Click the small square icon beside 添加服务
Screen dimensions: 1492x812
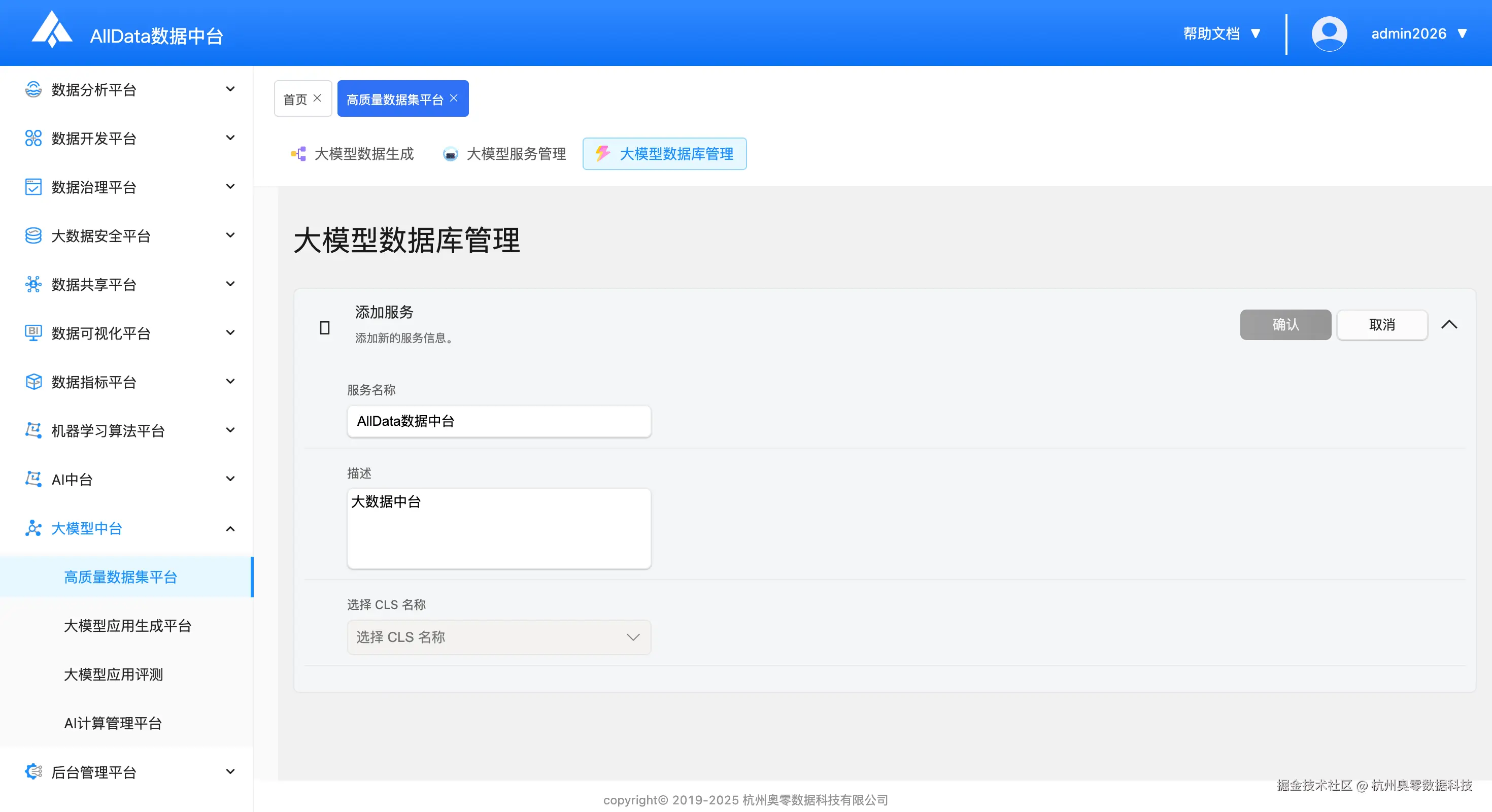[325, 328]
